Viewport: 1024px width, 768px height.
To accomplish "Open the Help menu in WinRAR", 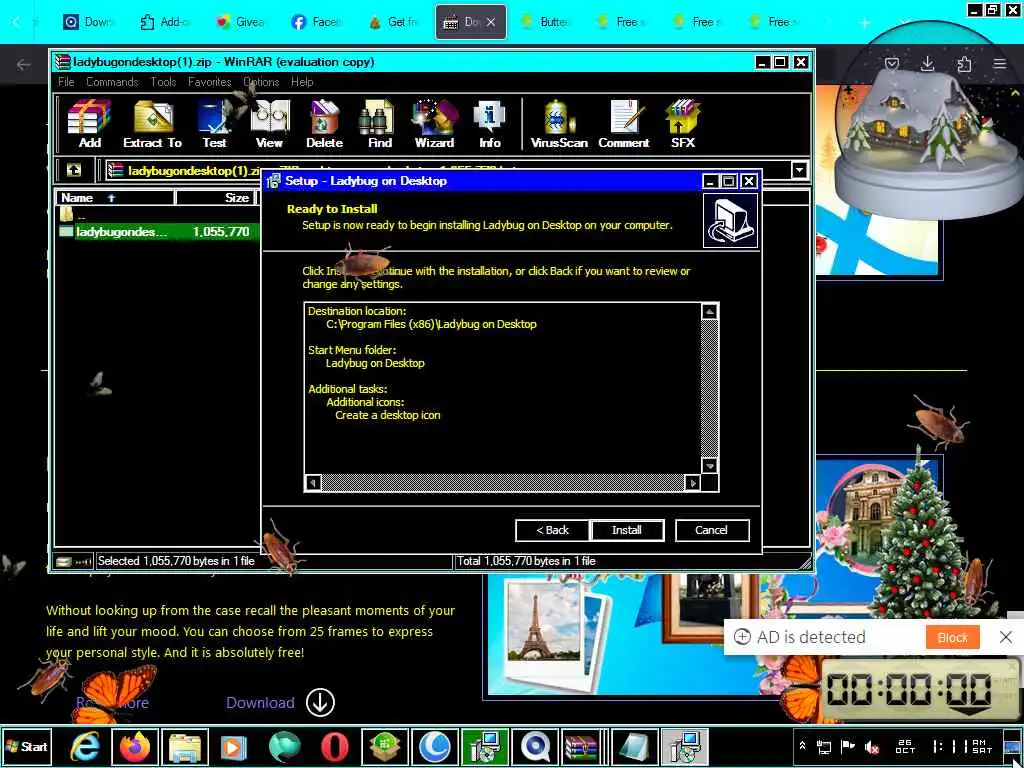I will tap(302, 82).
